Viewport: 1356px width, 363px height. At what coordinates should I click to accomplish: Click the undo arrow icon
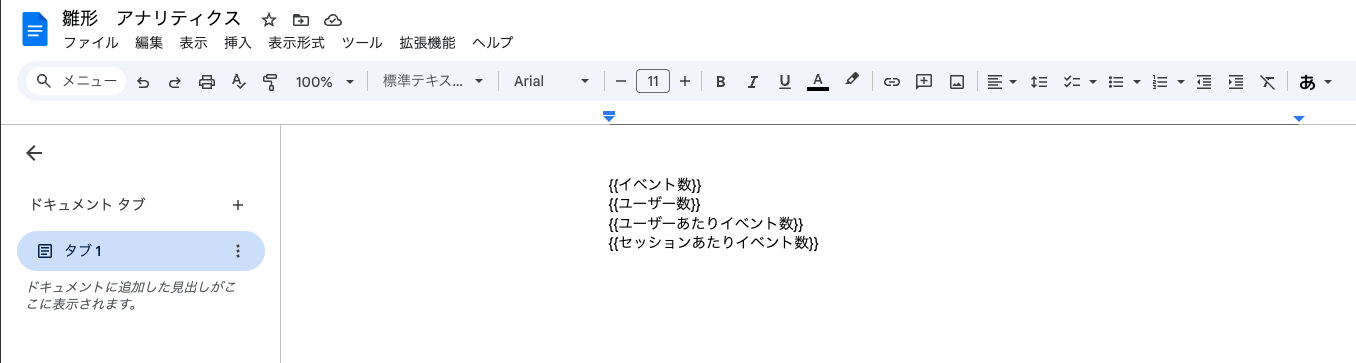[143, 82]
